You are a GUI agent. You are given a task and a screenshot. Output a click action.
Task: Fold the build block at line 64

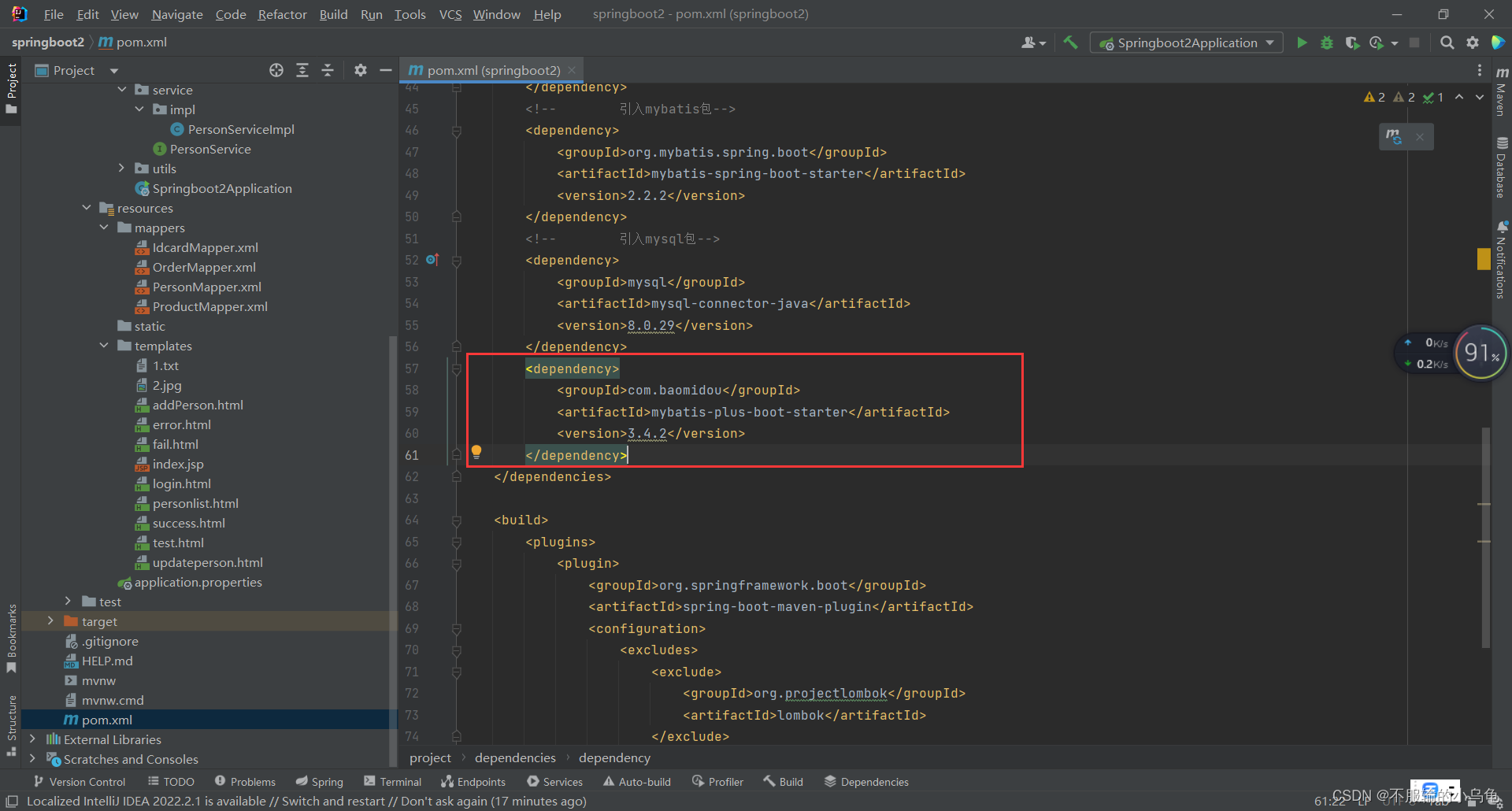click(457, 520)
